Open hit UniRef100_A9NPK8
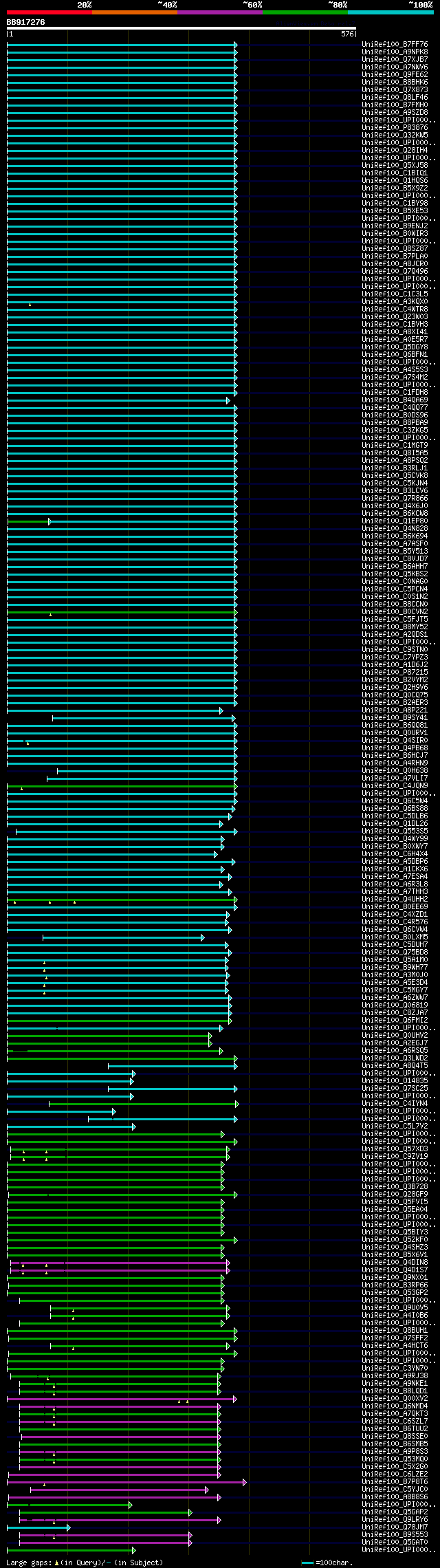Viewport: 440px width, 1568px height. coord(395,52)
